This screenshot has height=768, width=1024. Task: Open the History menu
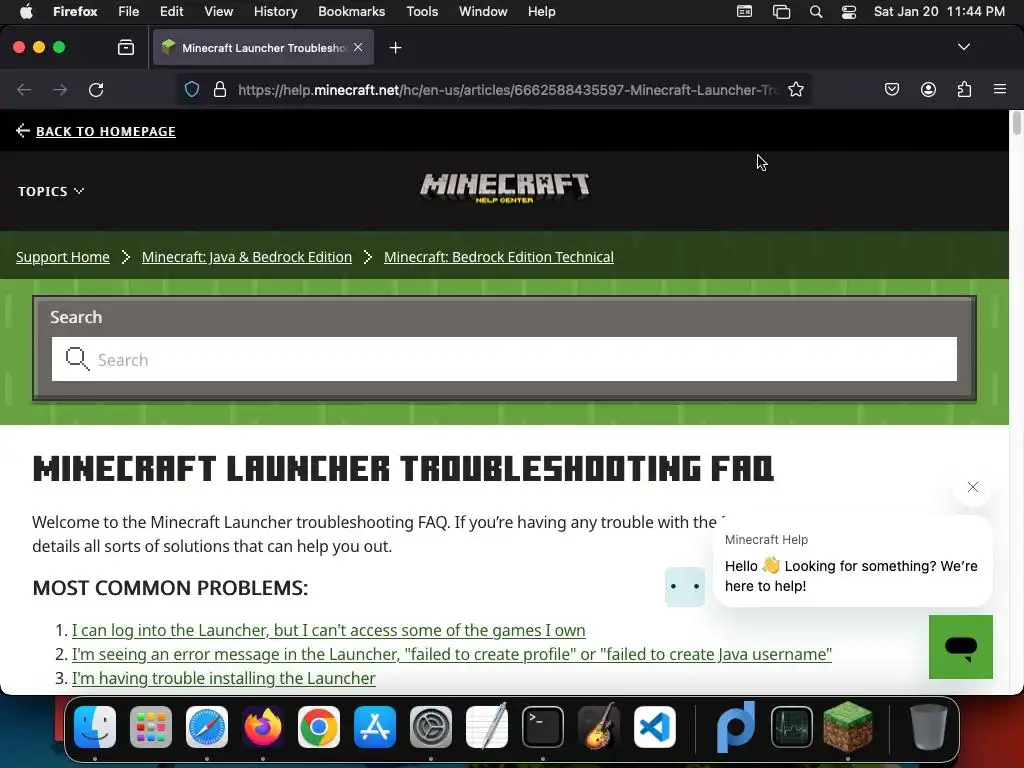[x=275, y=12]
